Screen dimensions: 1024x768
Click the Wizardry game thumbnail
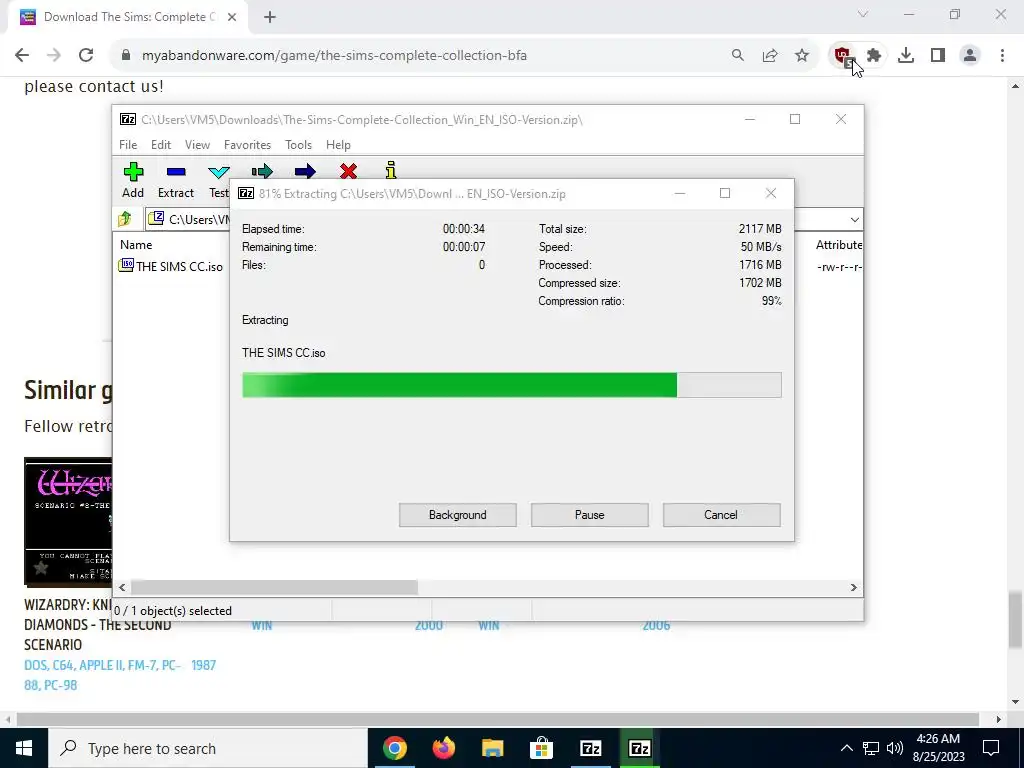click(68, 521)
